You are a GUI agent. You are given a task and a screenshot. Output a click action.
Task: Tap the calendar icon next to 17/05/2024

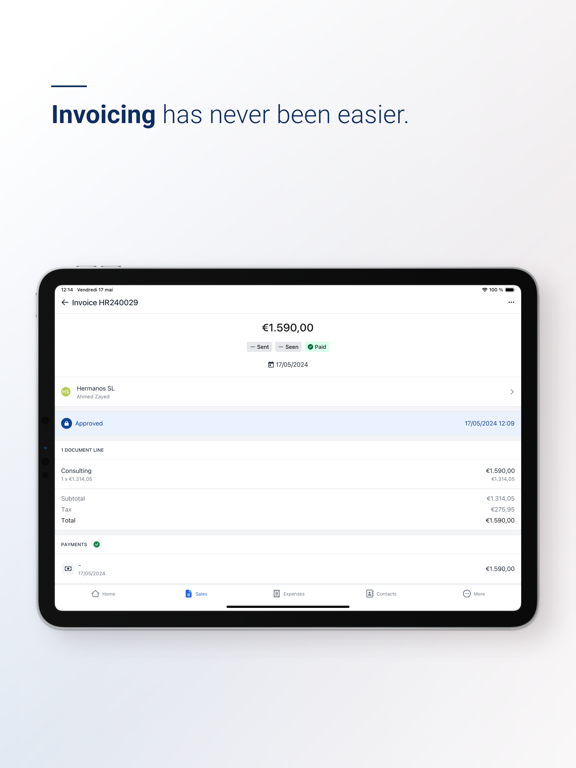point(271,364)
